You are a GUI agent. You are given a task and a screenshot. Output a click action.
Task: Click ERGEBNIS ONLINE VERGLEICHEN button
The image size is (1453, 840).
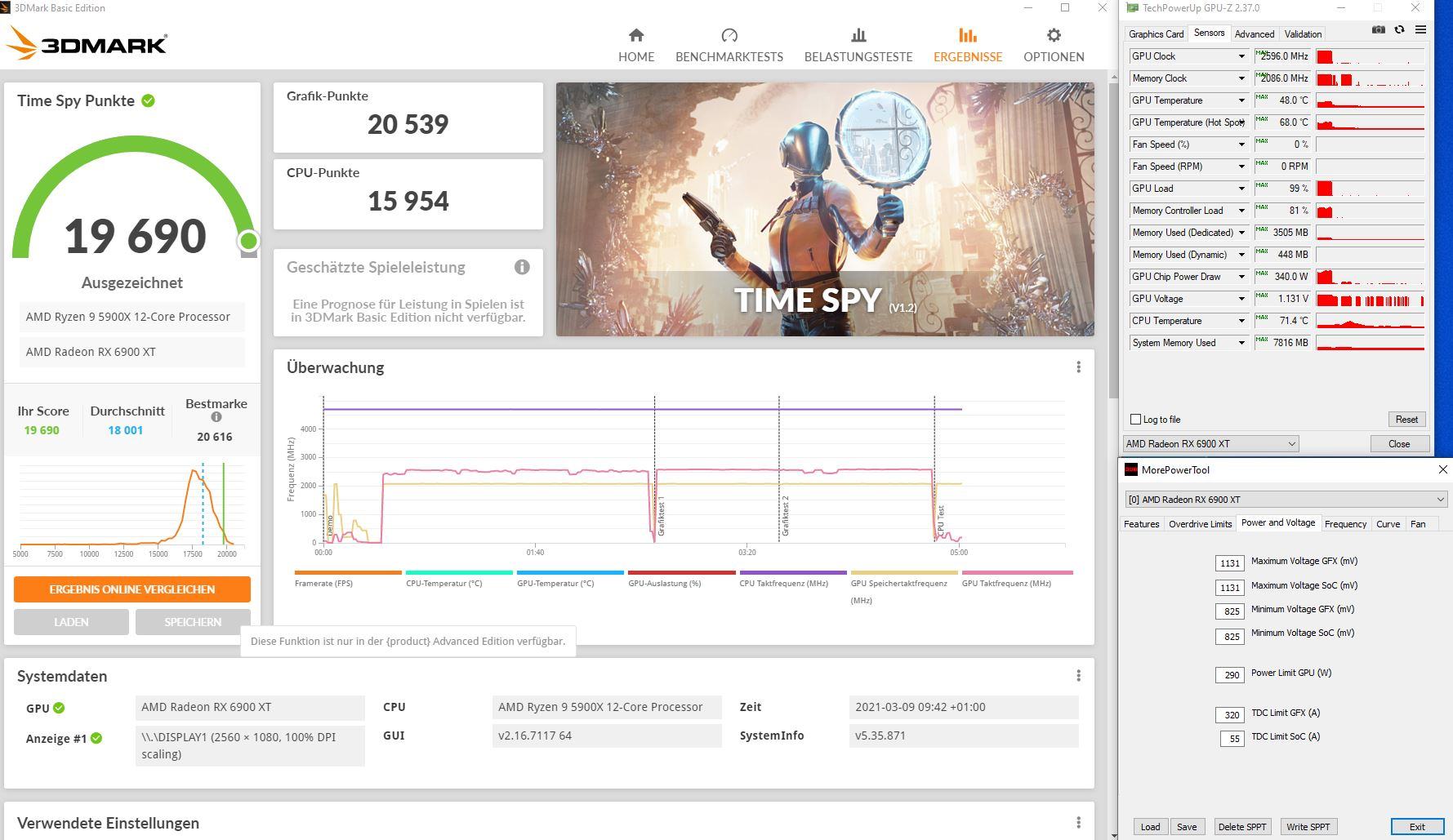pos(131,589)
